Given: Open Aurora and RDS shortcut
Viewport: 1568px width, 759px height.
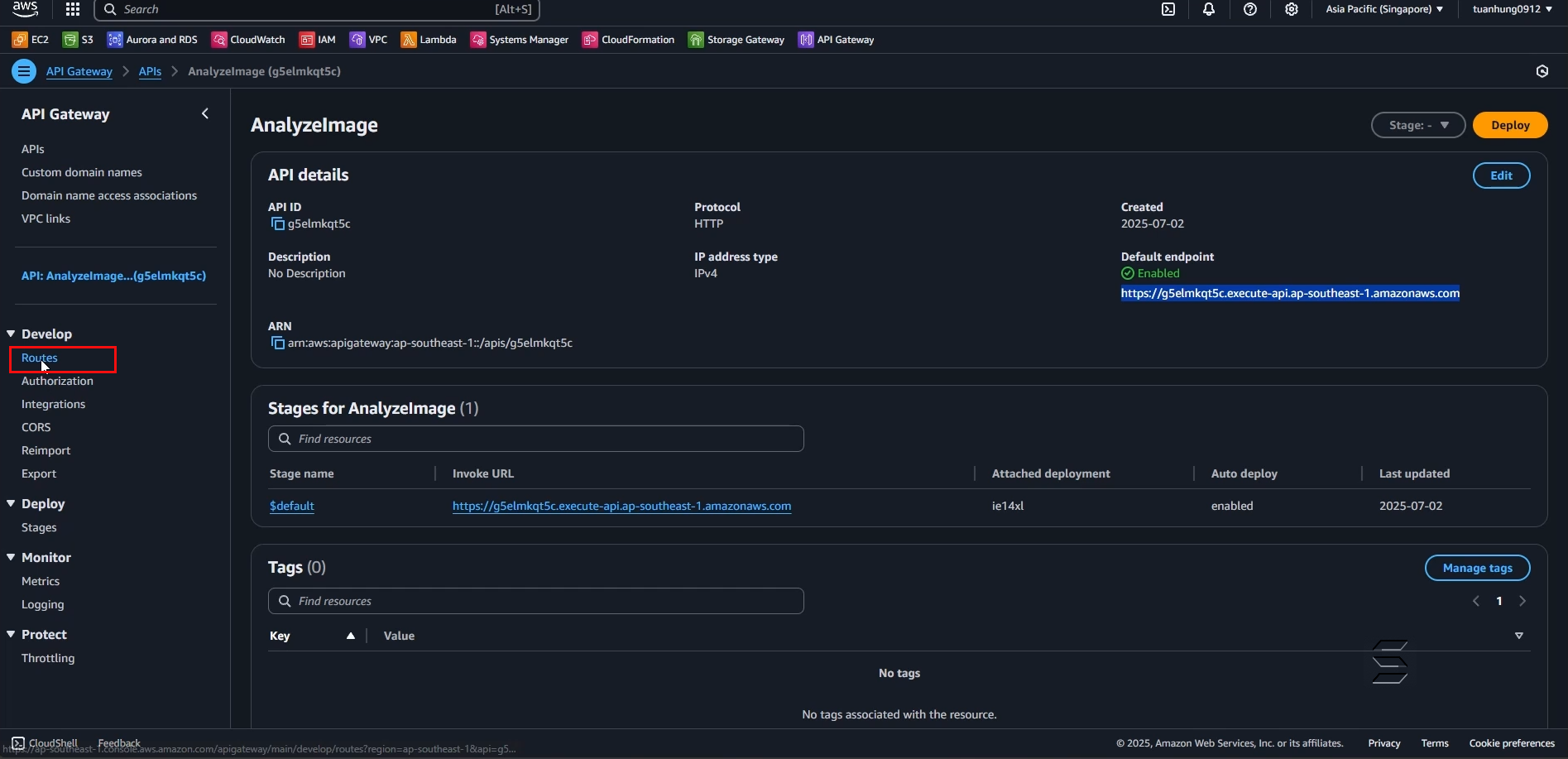Looking at the screenshot, I should [152, 40].
